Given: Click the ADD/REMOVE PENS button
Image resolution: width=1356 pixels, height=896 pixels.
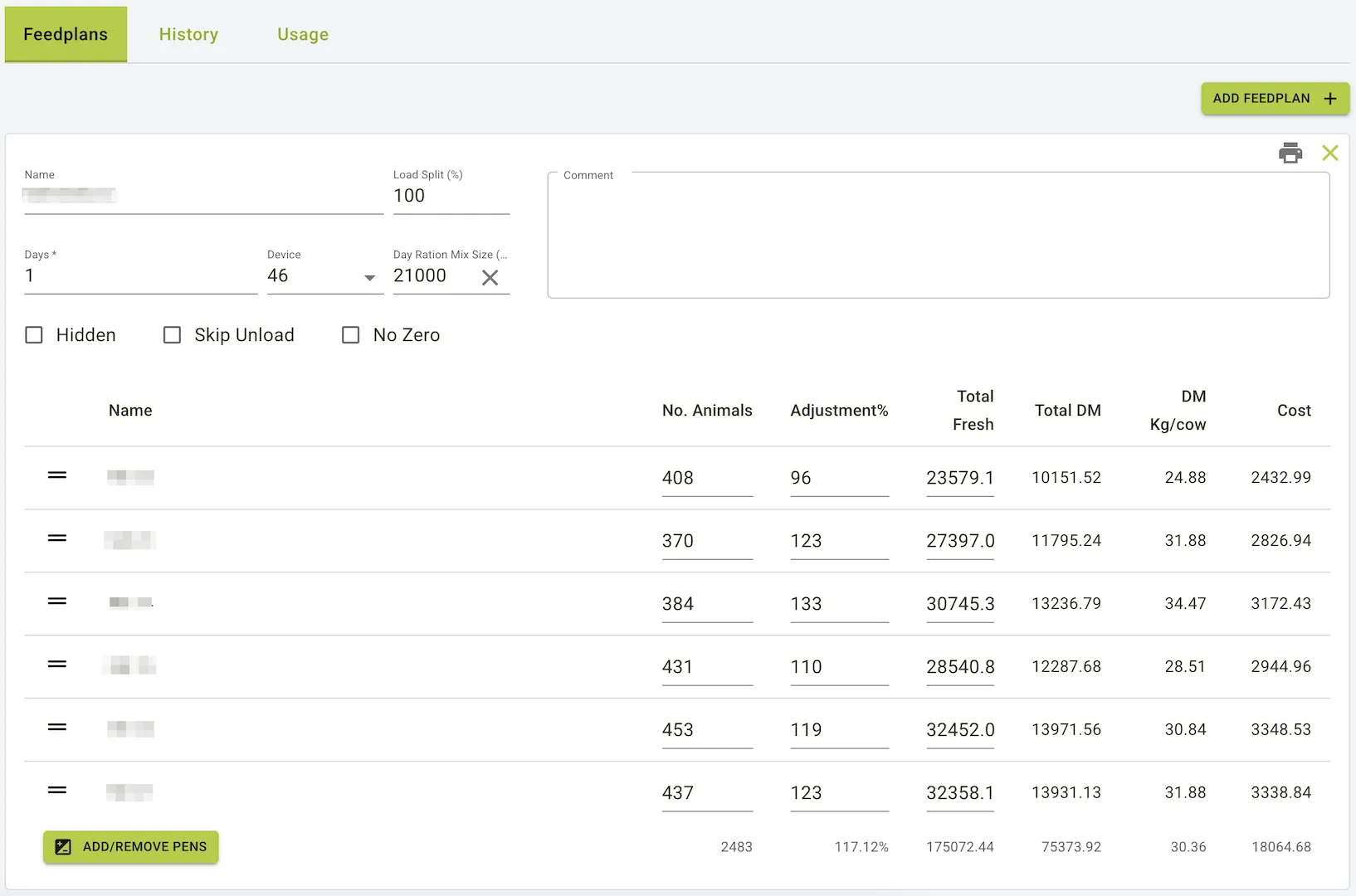Looking at the screenshot, I should (x=131, y=847).
